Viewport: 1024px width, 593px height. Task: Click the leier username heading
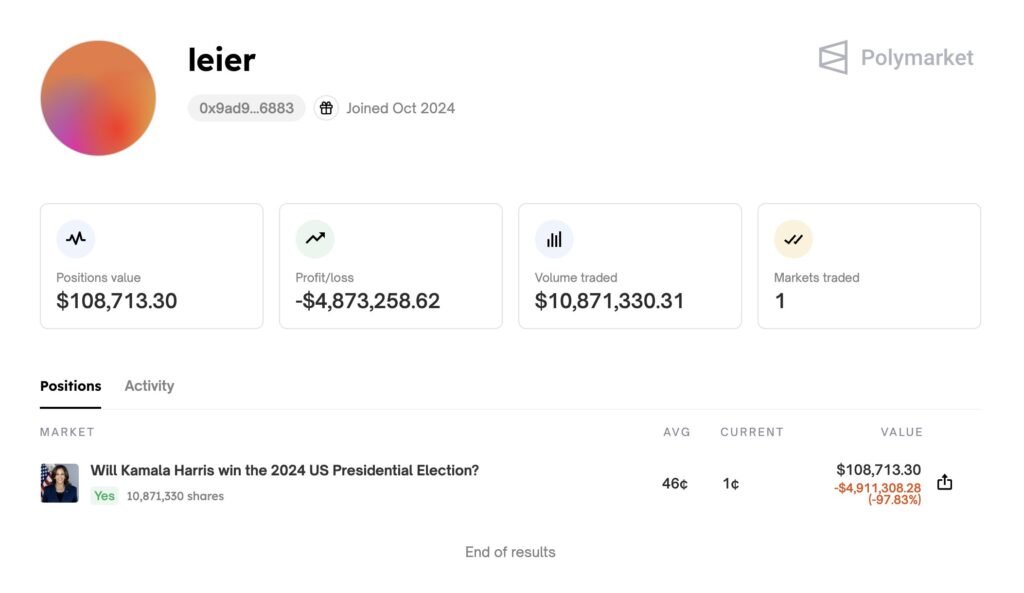click(x=222, y=60)
